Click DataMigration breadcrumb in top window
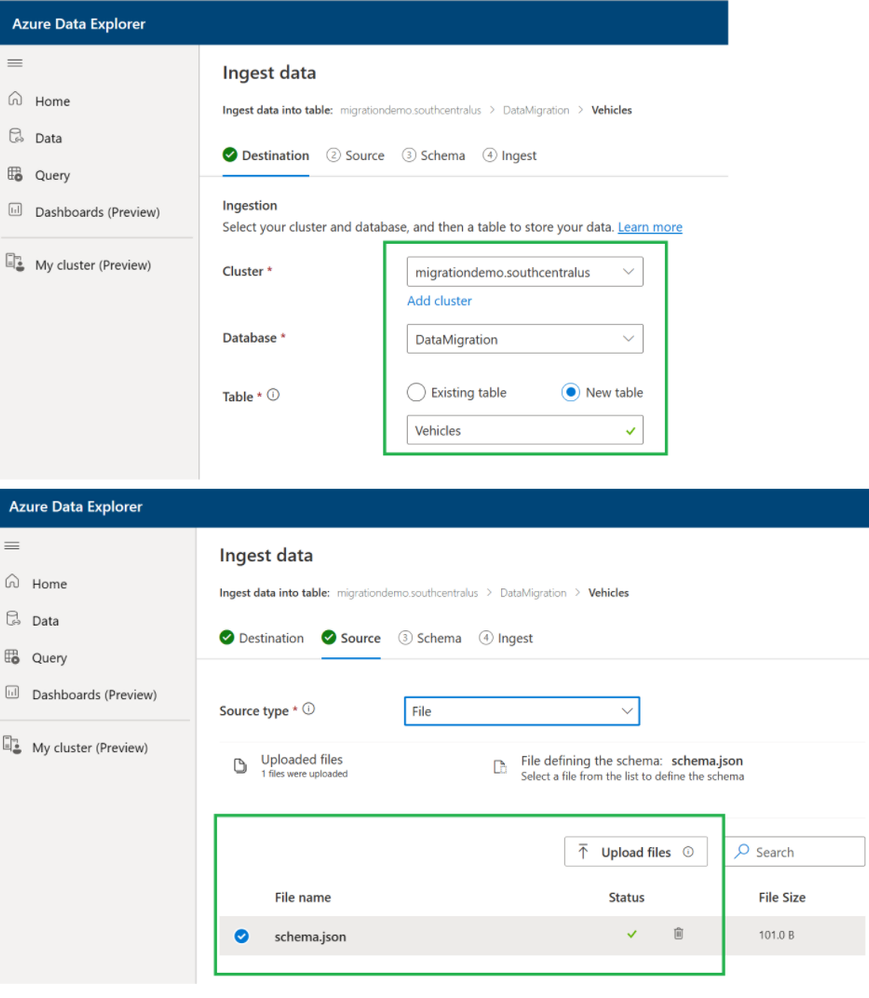869x998 pixels. coord(536,110)
